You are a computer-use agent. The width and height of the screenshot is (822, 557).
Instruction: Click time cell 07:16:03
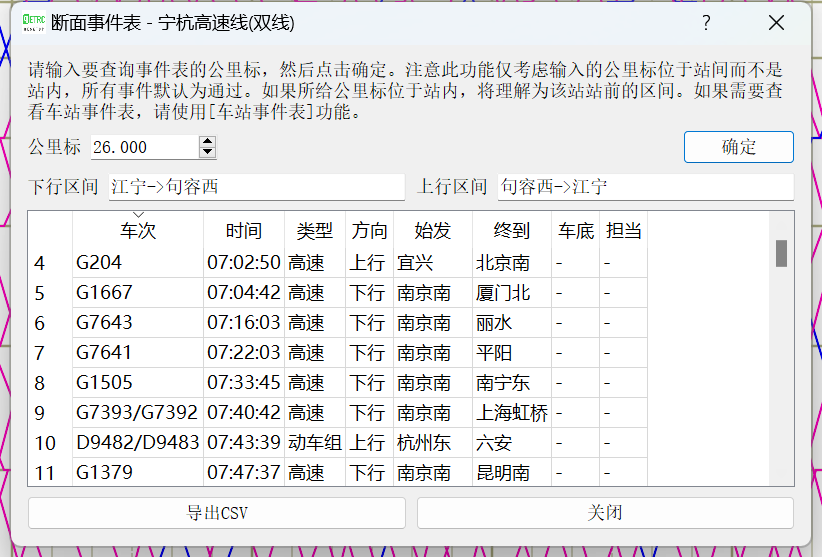pos(244,322)
